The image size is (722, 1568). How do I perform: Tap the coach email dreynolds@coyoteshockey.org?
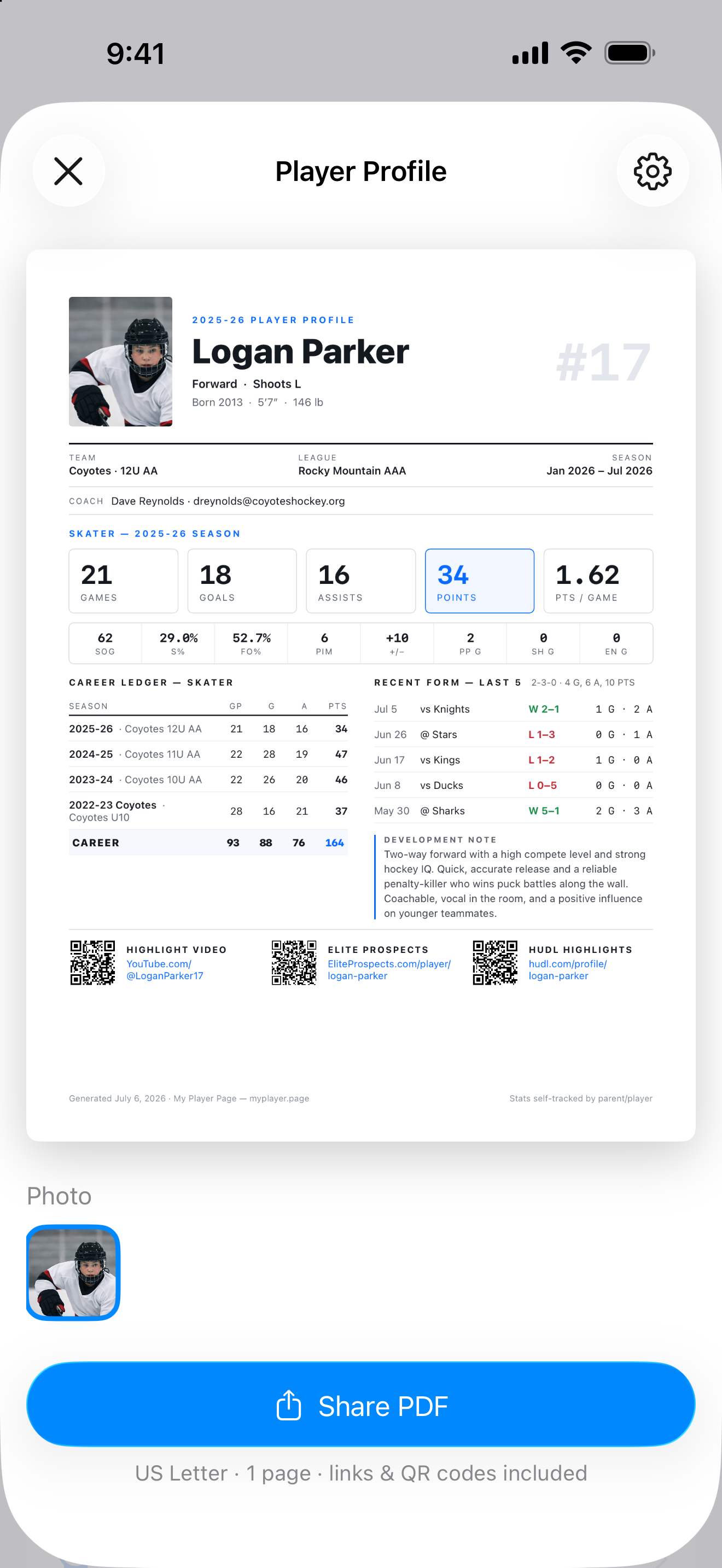coord(269,501)
